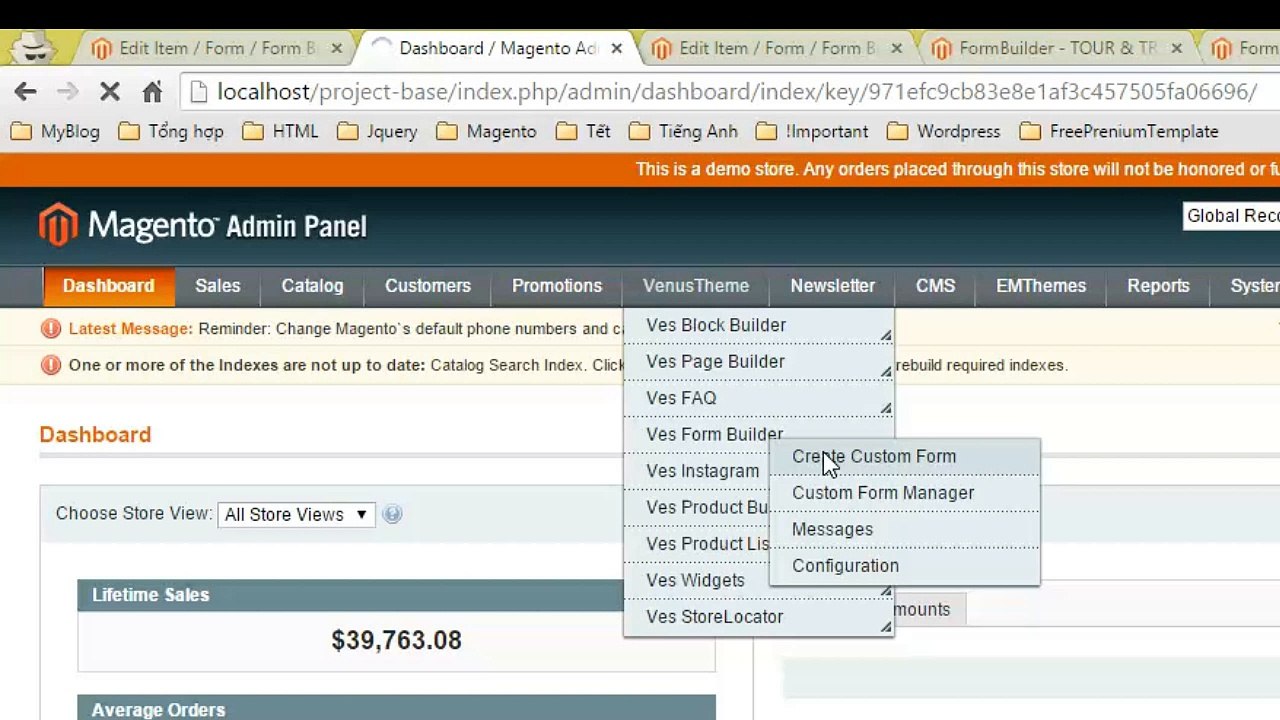Open Wordpress bookmark folder
1280x720 pixels.
pos(944,131)
